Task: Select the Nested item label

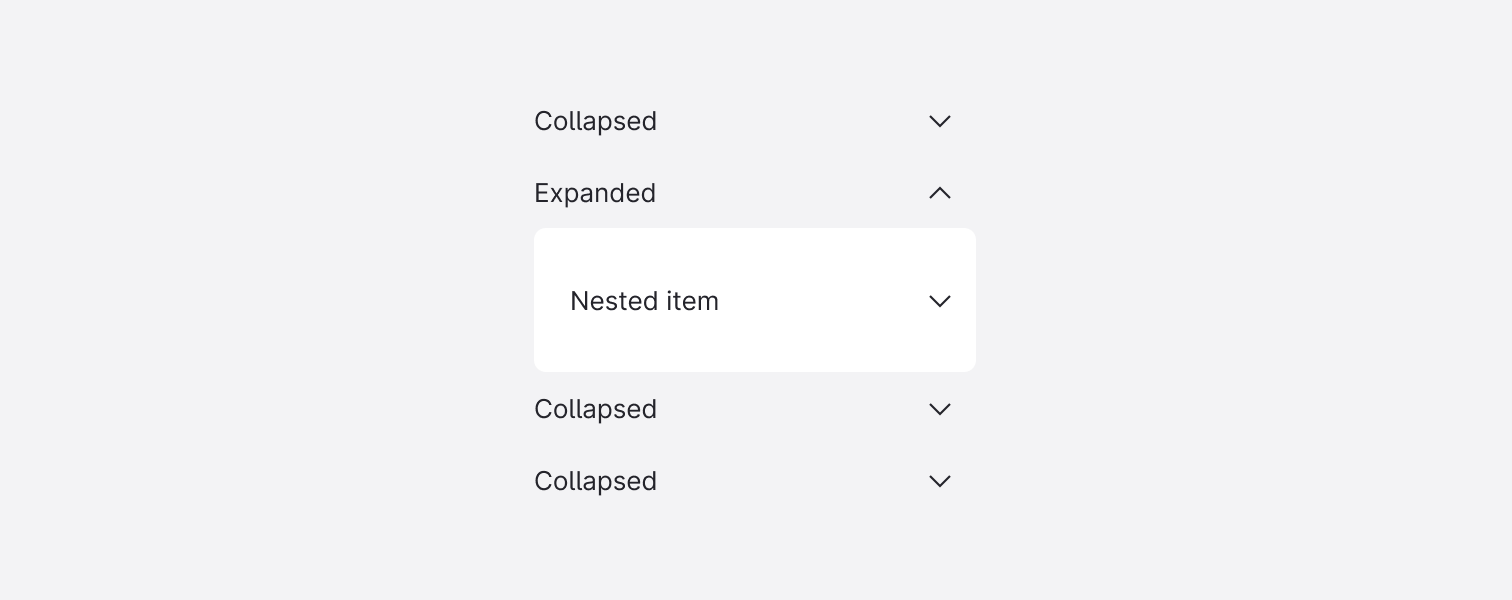Action: pyautogui.click(x=644, y=301)
